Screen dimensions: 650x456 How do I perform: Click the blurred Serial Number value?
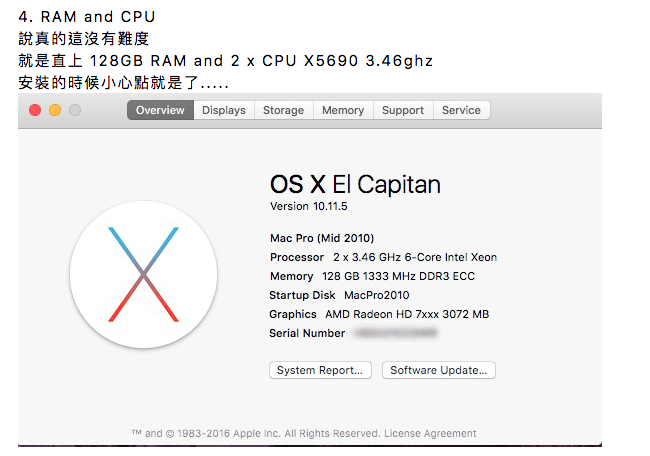(x=395, y=333)
